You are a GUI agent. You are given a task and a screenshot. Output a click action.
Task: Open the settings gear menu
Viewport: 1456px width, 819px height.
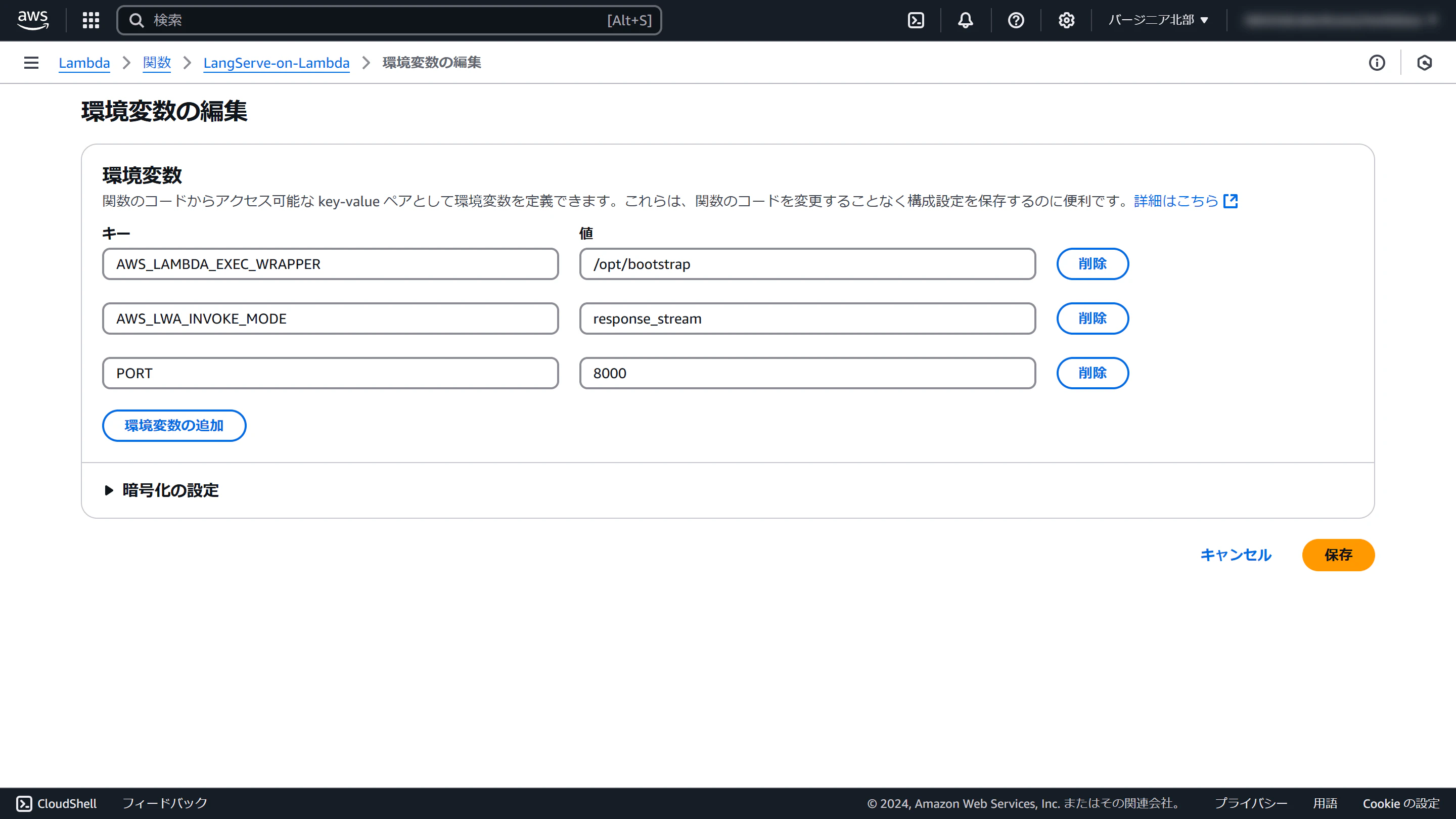(x=1066, y=20)
